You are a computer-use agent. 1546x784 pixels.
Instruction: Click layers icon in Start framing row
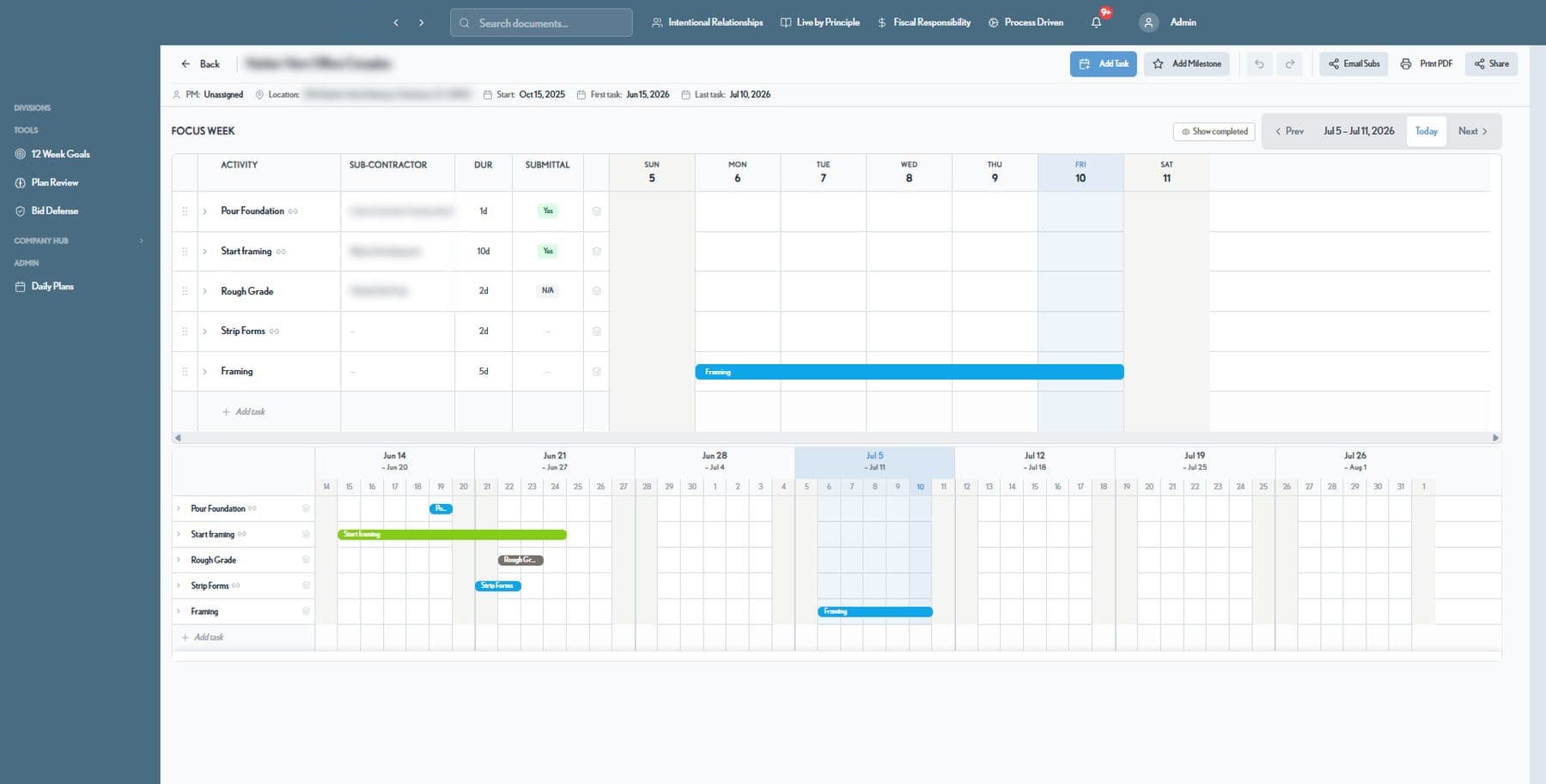point(596,252)
